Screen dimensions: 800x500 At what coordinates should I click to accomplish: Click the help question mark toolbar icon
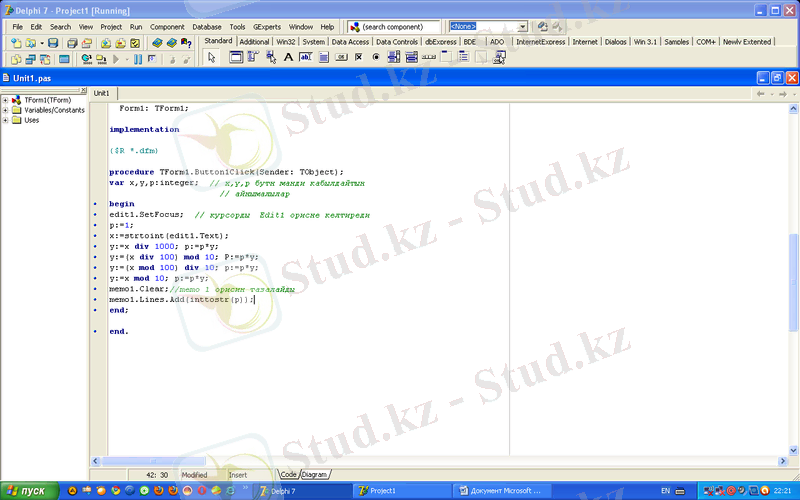point(186,43)
